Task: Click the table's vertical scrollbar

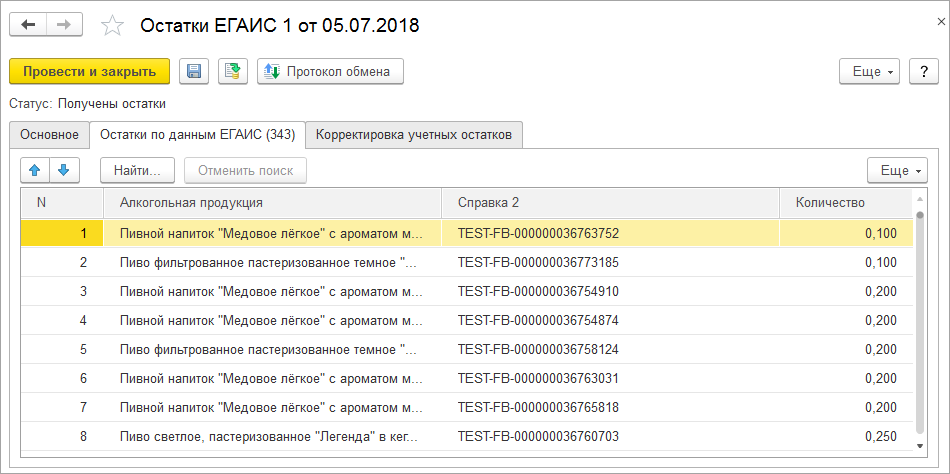Action: [x=919, y=320]
